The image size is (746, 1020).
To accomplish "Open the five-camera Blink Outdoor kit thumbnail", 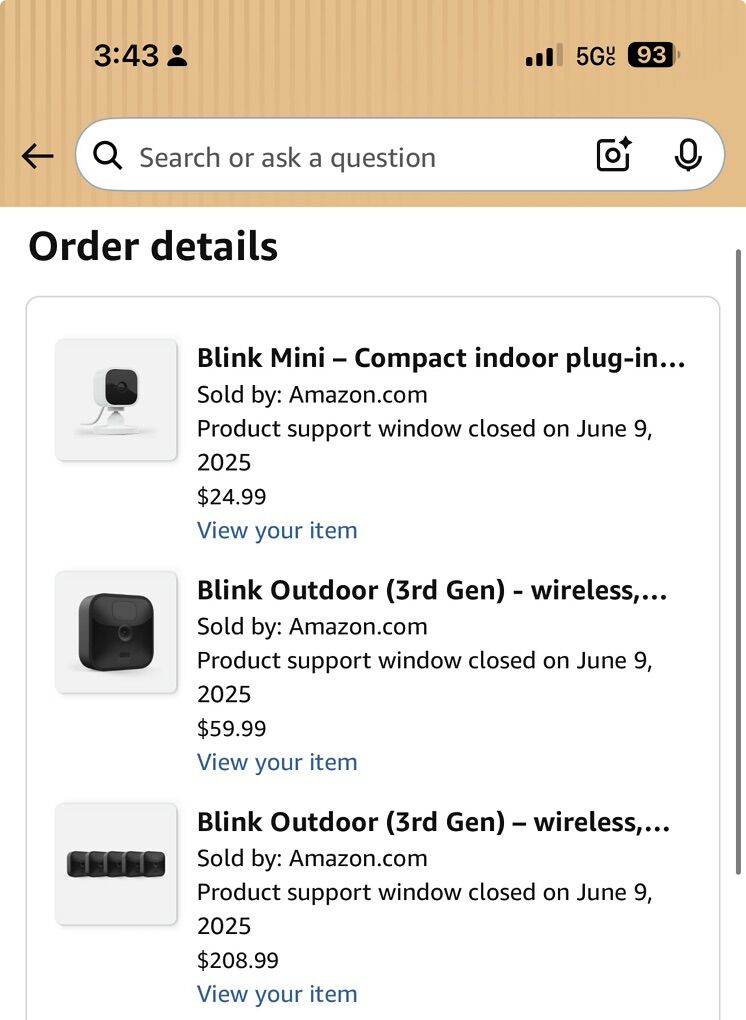I will point(116,864).
